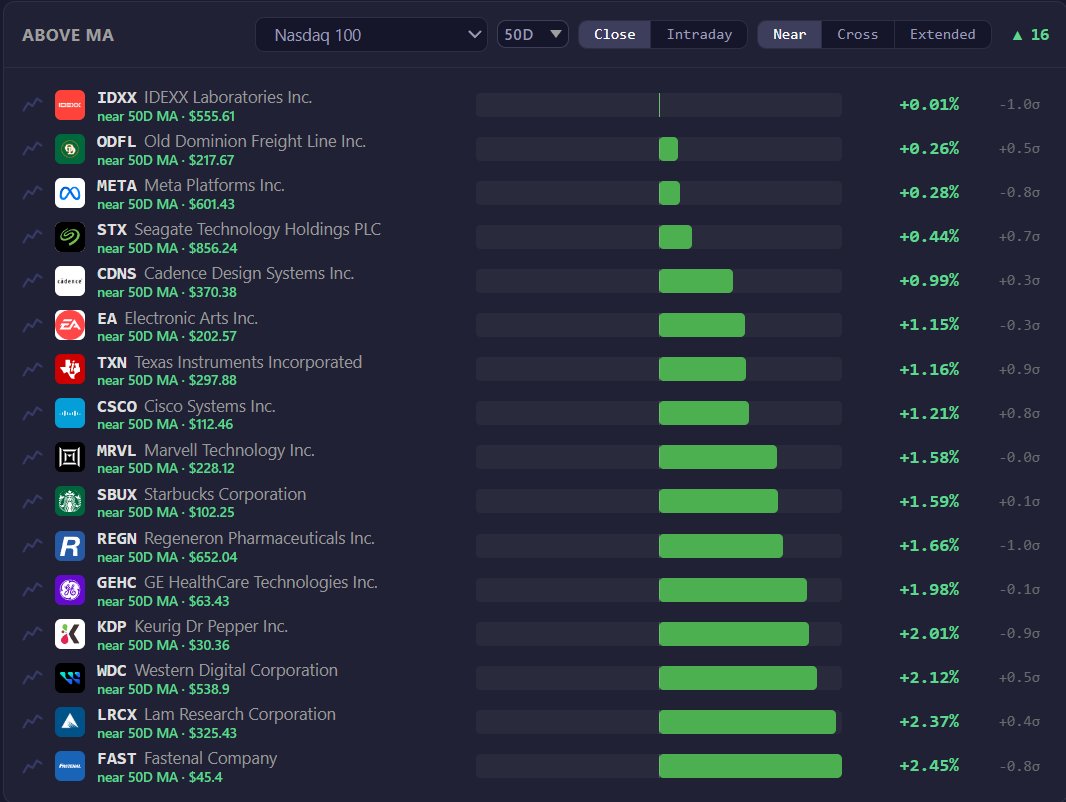Click the Cadence Design Systems logo
The height and width of the screenshot is (802, 1066).
(x=70, y=281)
